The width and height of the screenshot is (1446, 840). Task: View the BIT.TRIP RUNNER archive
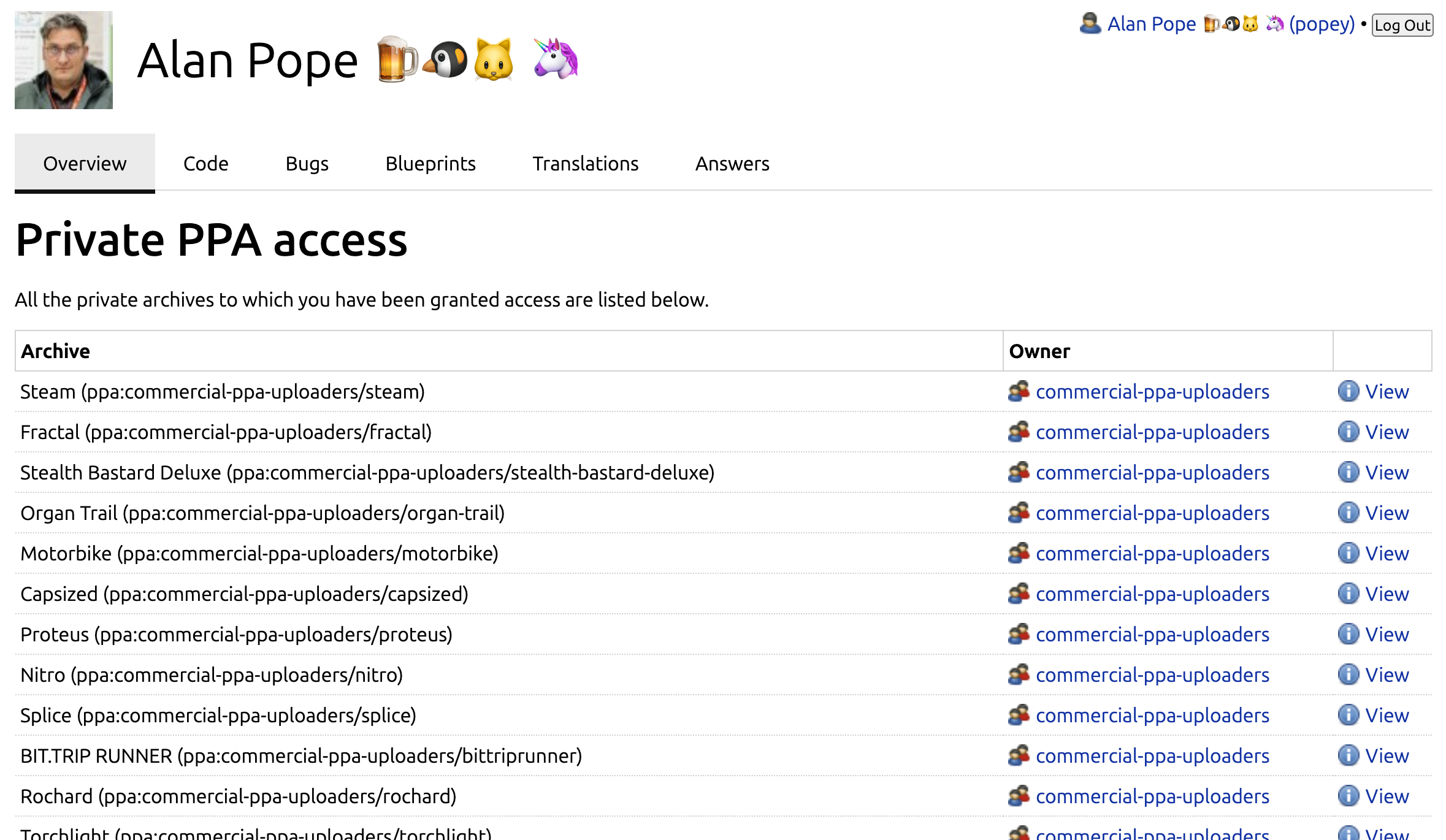click(1387, 755)
